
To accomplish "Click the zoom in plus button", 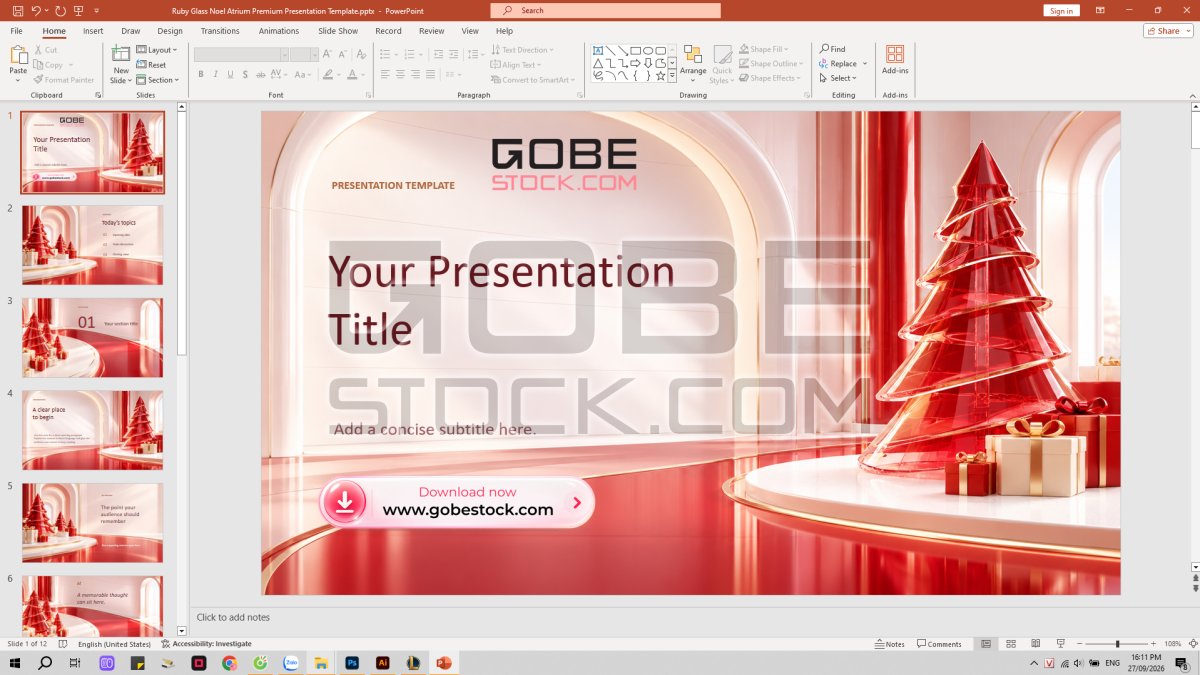I will click(x=1154, y=644).
